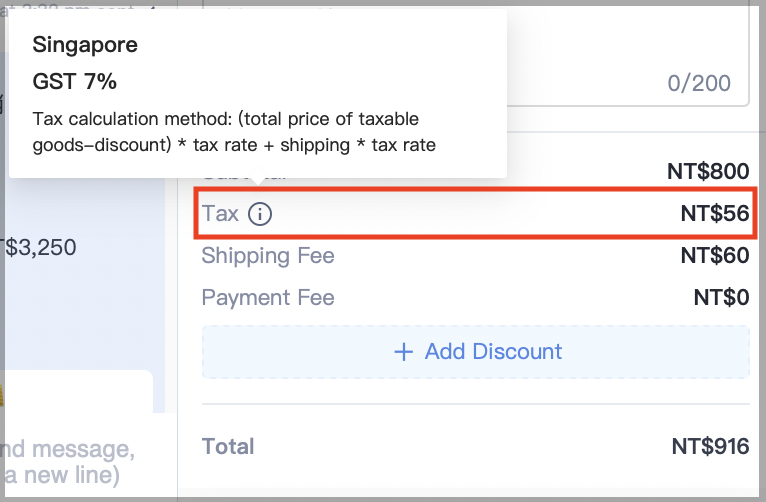The width and height of the screenshot is (766, 502).
Task: Click the NT$60 shipping fee amount
Action: point(715,255)
